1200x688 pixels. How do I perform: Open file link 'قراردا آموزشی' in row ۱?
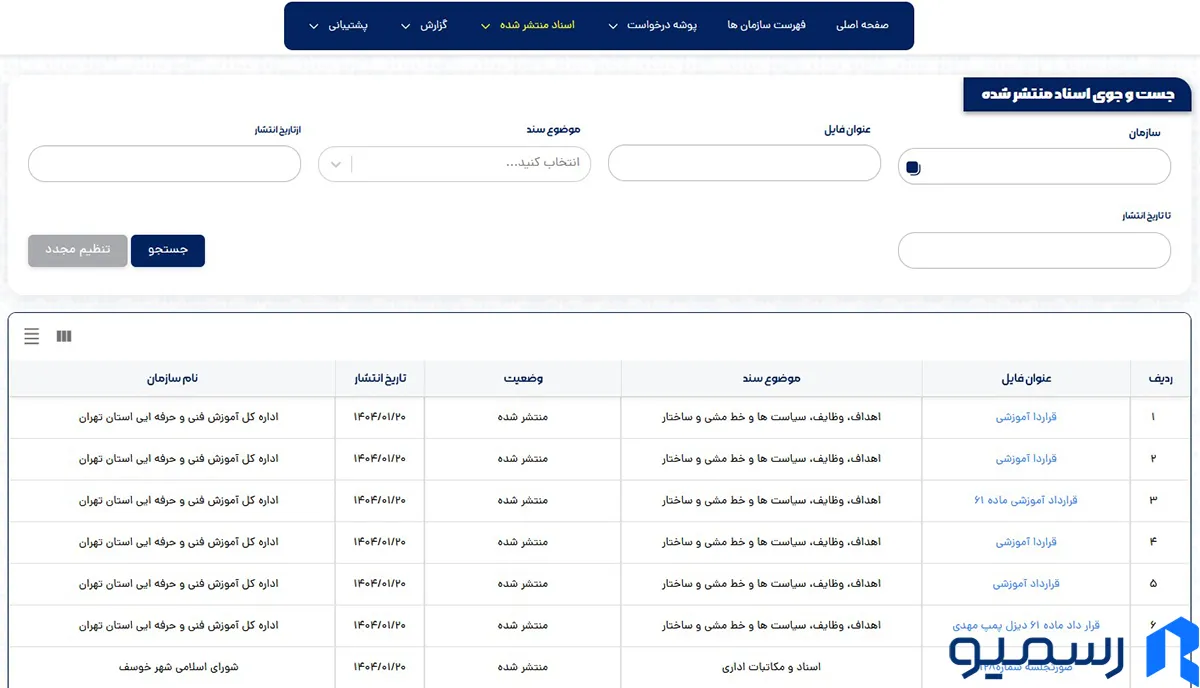[x=1026, y=417]
